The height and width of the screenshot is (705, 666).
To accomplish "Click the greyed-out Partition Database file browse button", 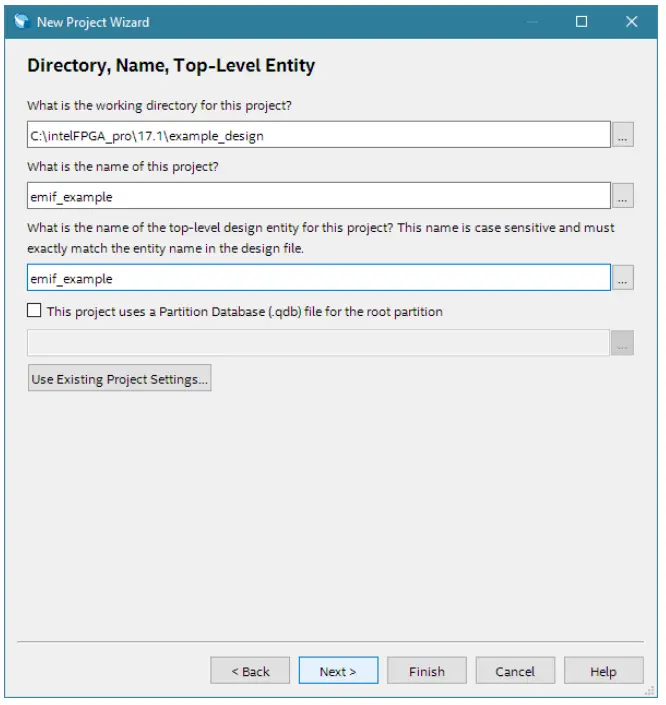I will click(x=622, y=343).
